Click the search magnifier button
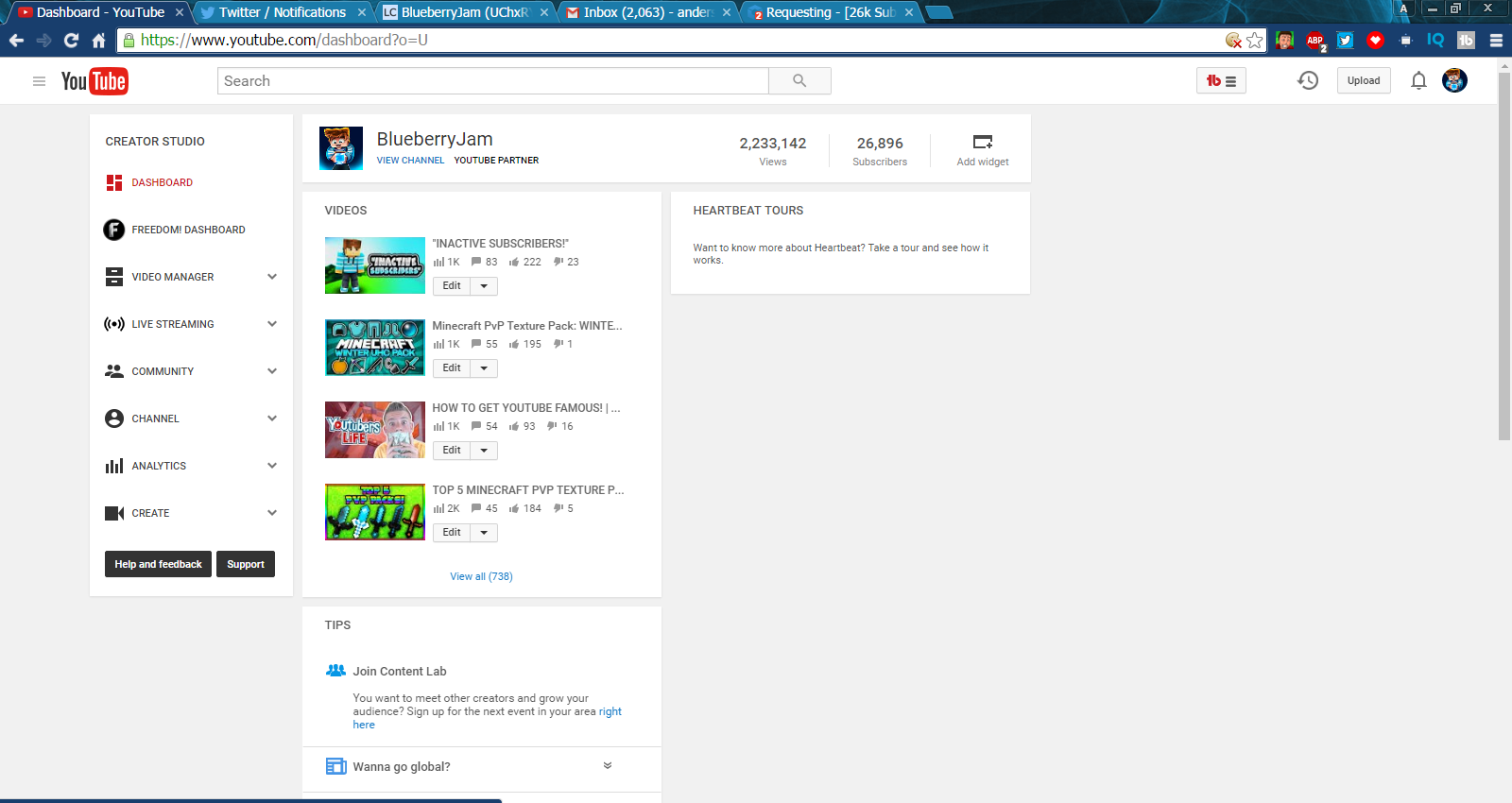This screenshot has width=1512, height=803. (799, 81)
